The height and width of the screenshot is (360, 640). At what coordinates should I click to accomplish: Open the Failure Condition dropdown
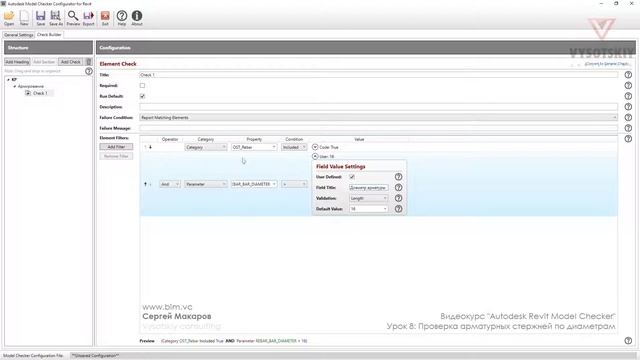coord(378,117)
